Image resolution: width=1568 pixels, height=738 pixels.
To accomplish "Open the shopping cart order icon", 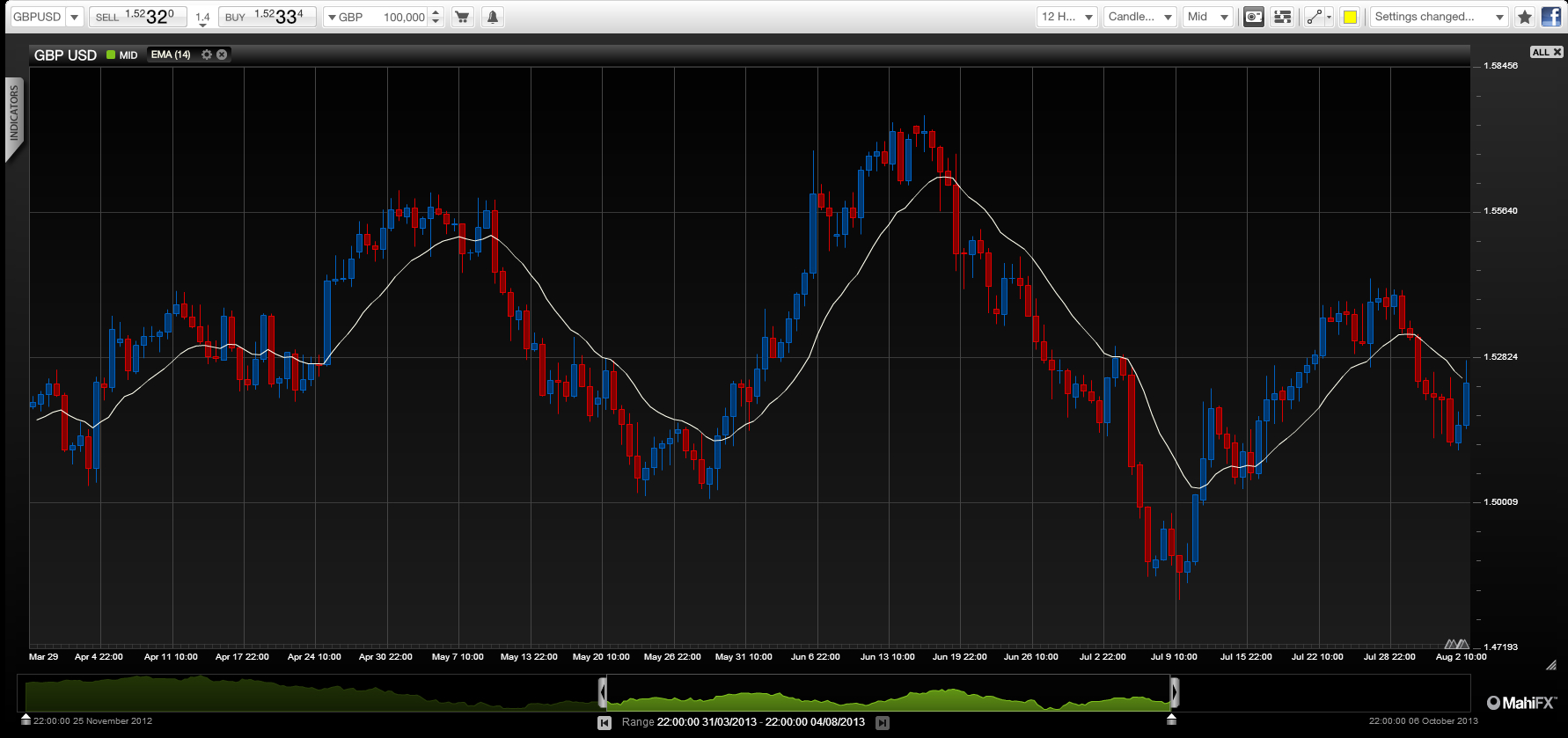I will coord(462,17).
